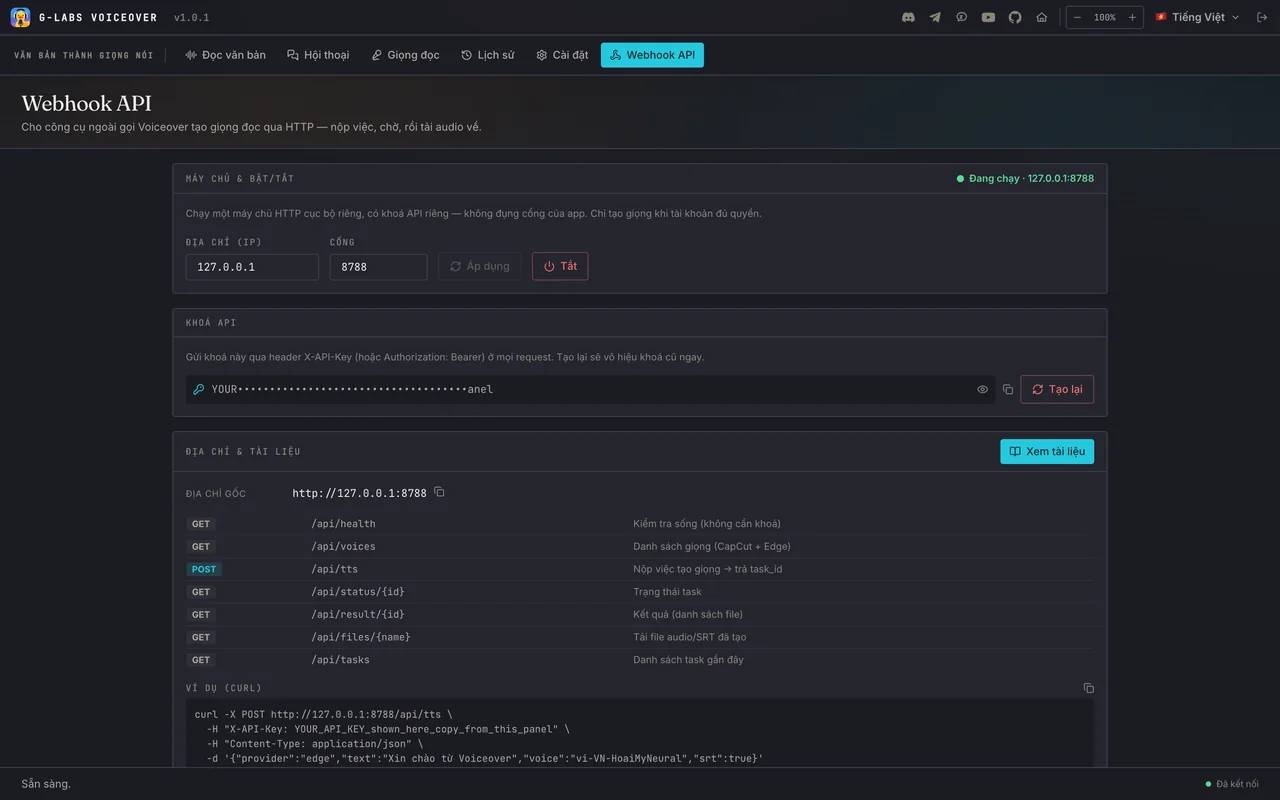The height and width of the screenshot is (800, 1280).
Task: Switch to the Hội thoại tab
Action: tap(318, 55)
